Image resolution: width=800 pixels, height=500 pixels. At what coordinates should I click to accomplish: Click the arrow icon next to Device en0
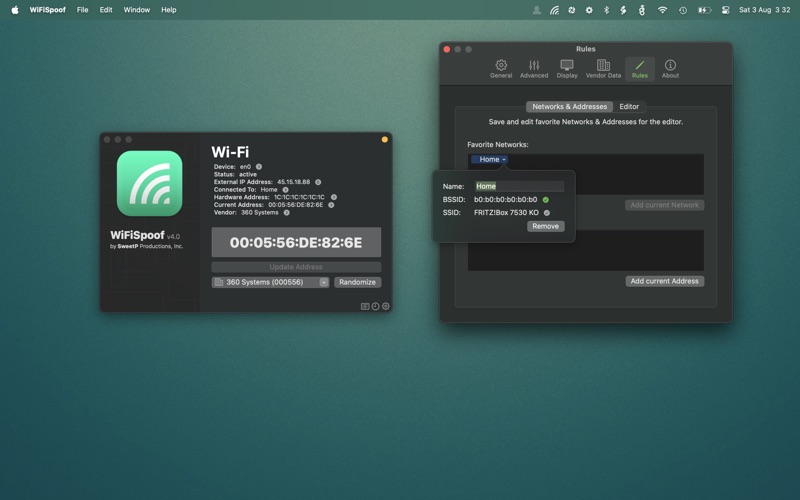259,167
